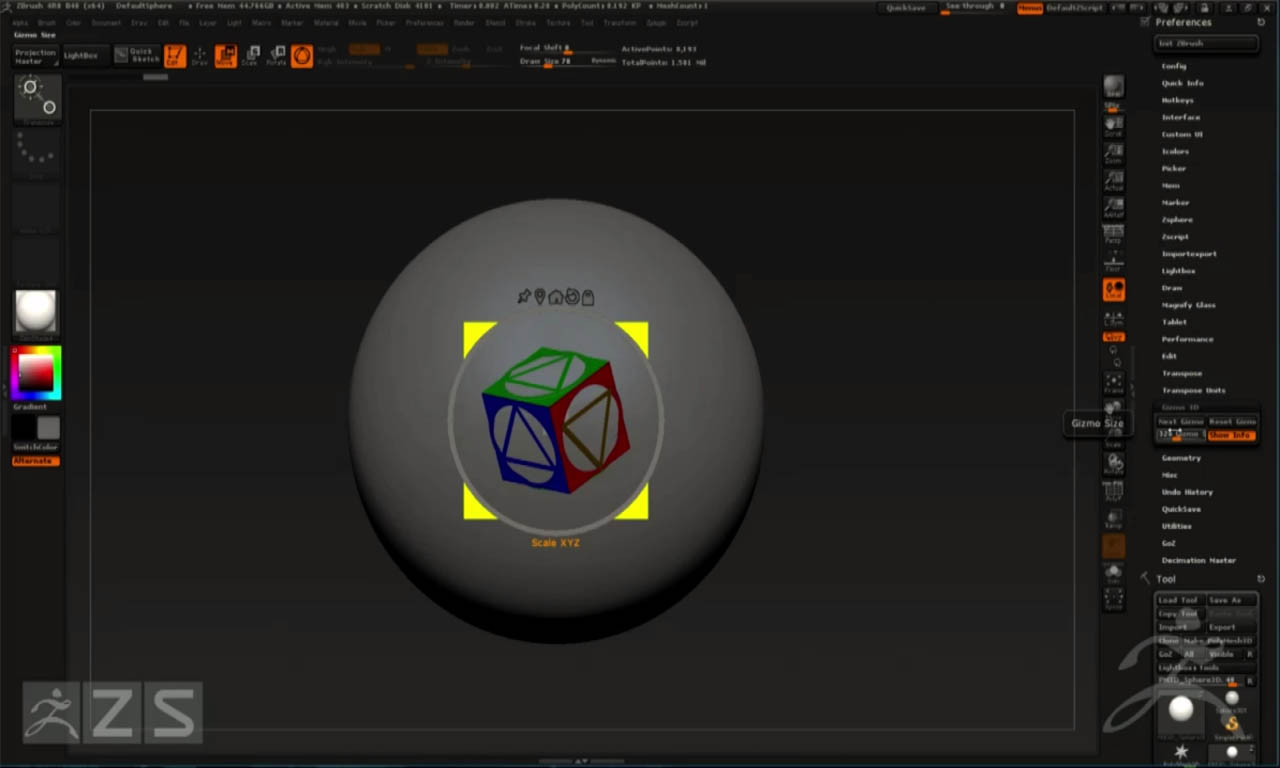Click the gizmo location marker icon
This screenshot has width=1280, height=768.
point(540,296)
